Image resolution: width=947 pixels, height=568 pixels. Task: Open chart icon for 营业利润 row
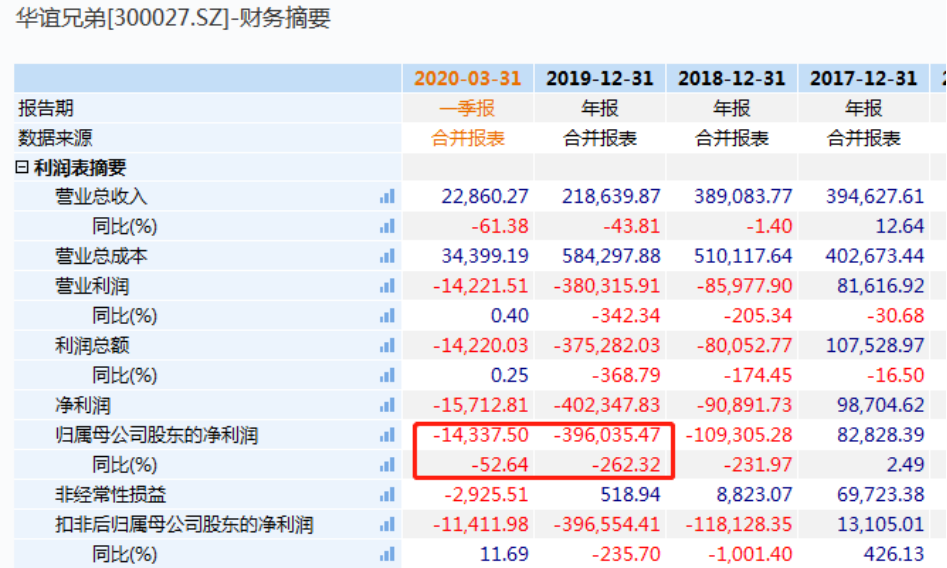coord(387,286)
